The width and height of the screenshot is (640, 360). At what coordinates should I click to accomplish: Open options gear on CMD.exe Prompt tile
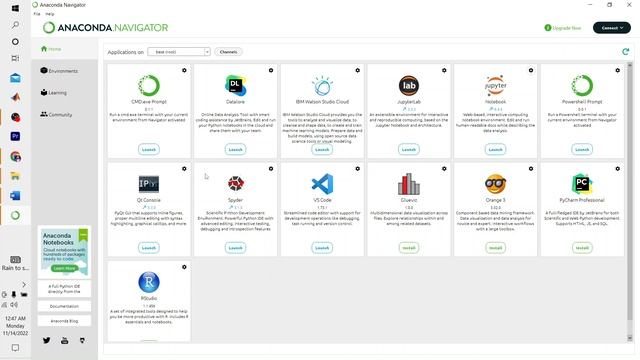184,70
